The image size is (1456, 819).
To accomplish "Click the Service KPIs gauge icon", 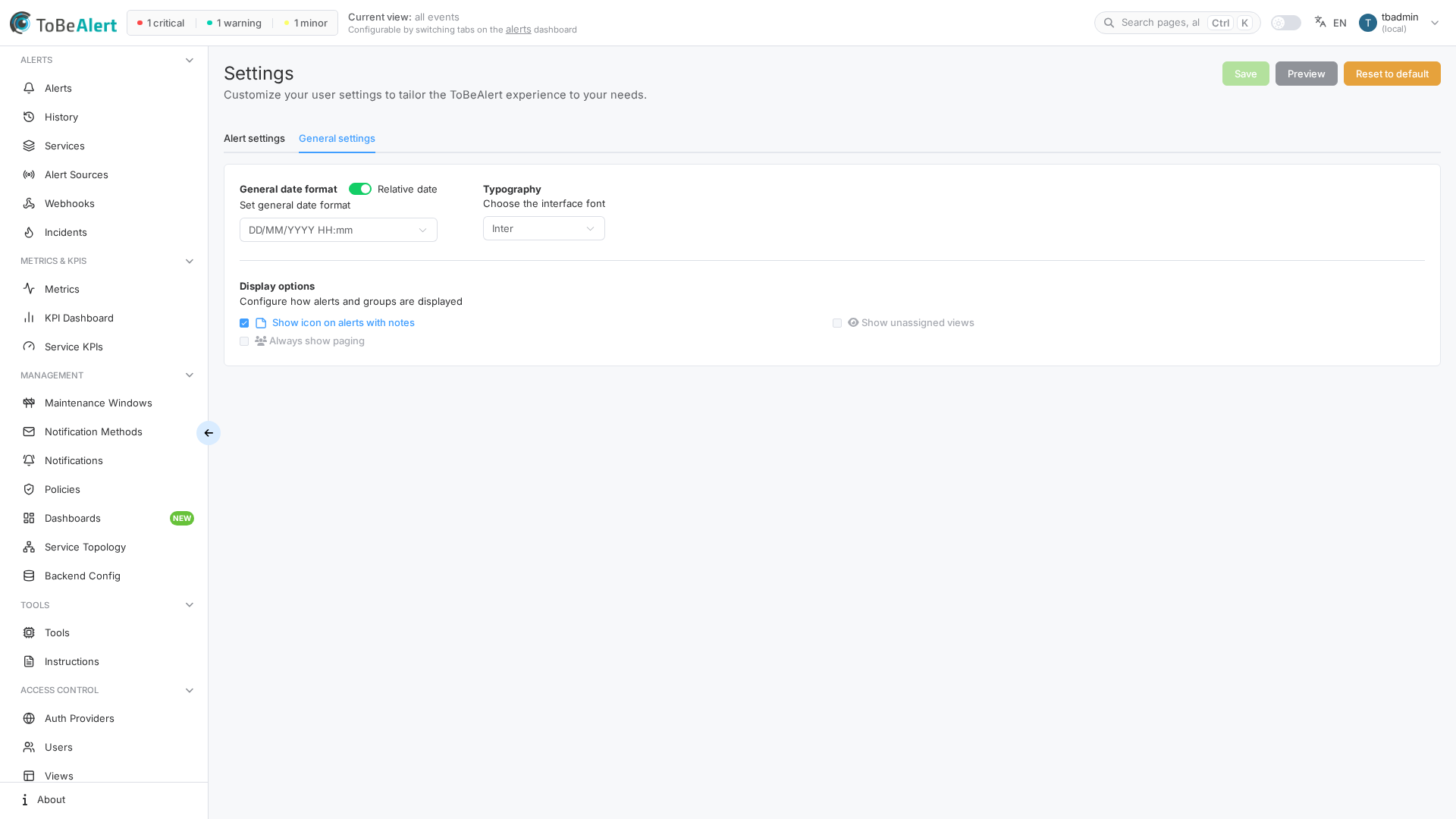I will [29, 347].
